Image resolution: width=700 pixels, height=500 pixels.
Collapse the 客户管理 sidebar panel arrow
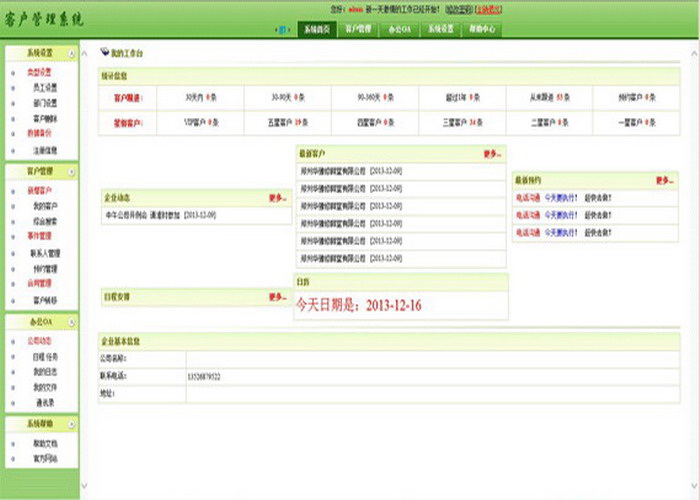click(71, 171)
